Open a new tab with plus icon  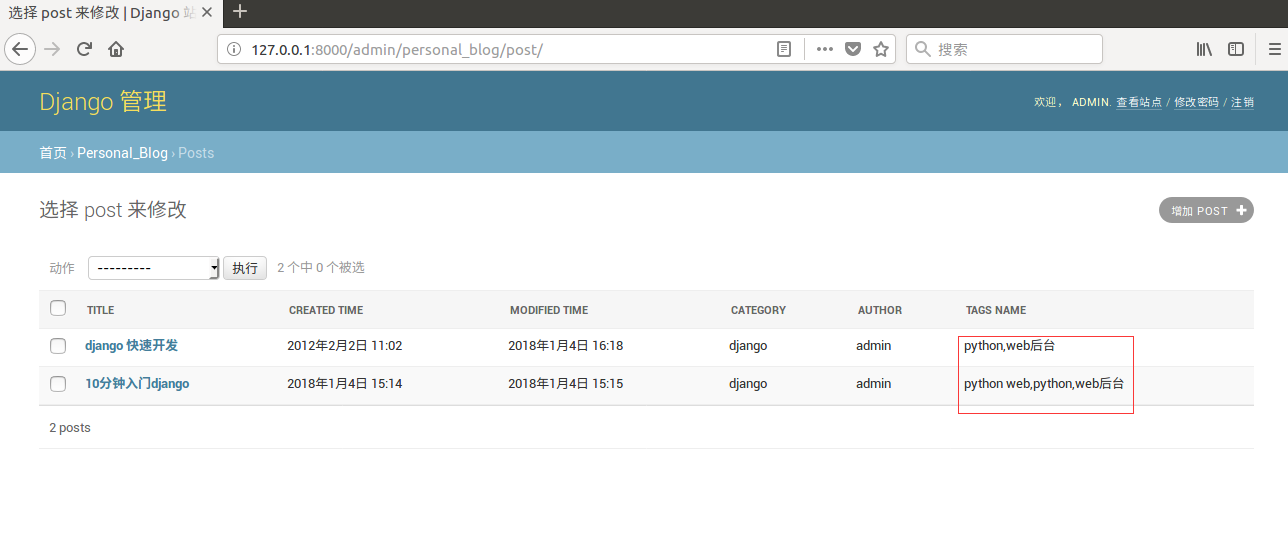(x=240, y=12)
